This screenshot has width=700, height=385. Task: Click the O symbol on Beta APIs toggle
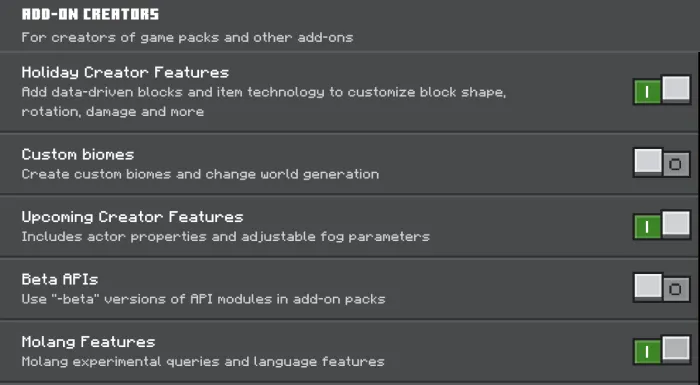pyautogui.click(x=675, y=290)
